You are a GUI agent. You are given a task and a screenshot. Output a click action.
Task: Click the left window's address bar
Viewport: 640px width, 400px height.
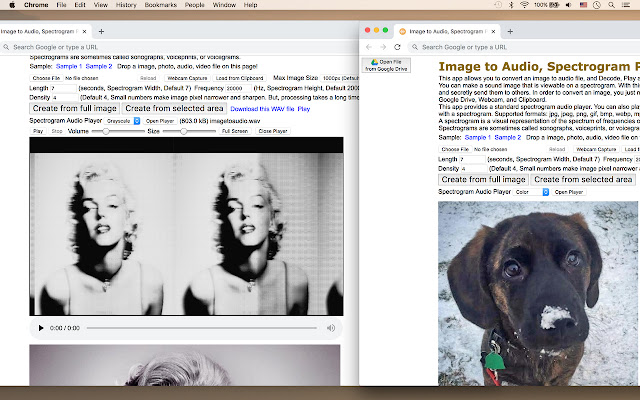coord(179,47)
